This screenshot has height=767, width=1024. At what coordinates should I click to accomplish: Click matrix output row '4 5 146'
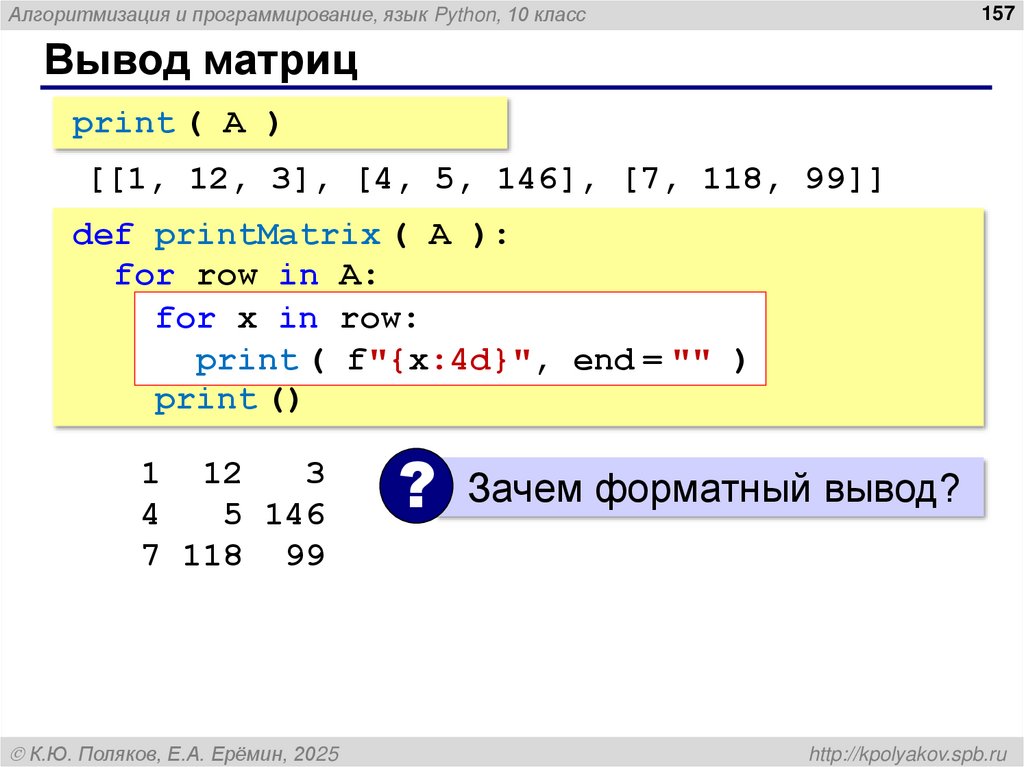point(233,514)
